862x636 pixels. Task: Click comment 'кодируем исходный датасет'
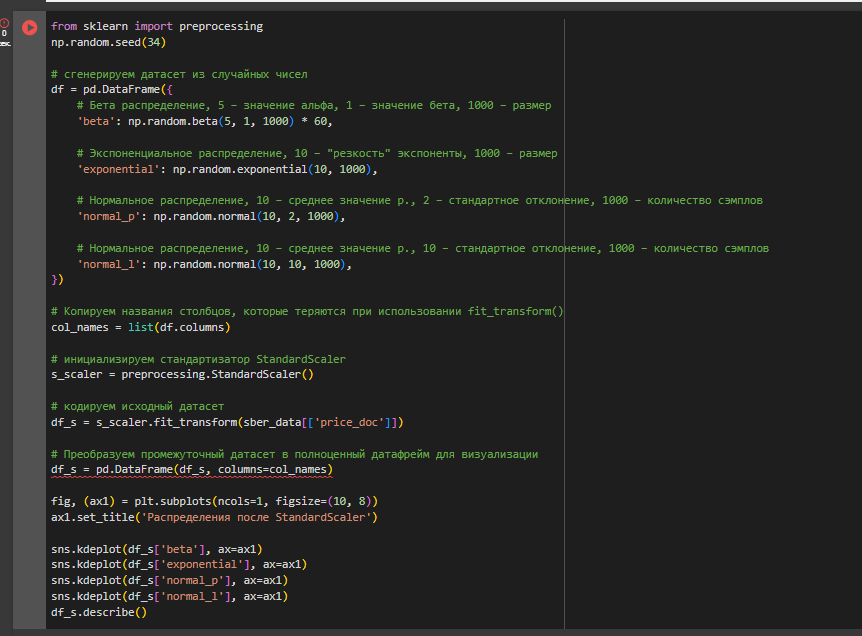pyautogui.click(x=137, y=407)
